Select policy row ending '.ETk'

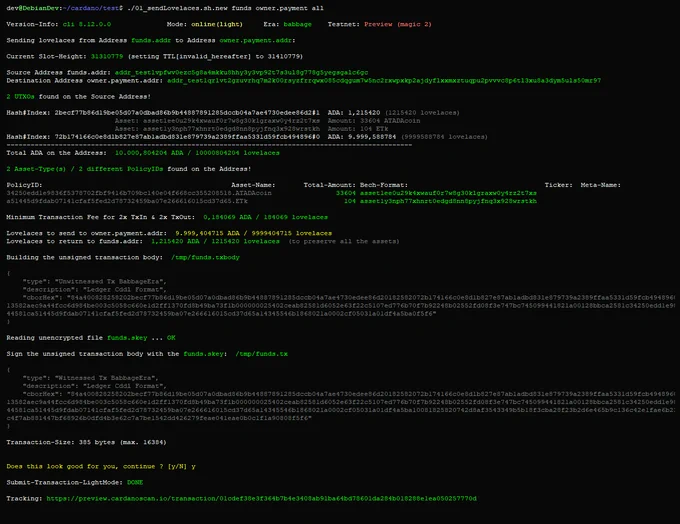[127, 201]
